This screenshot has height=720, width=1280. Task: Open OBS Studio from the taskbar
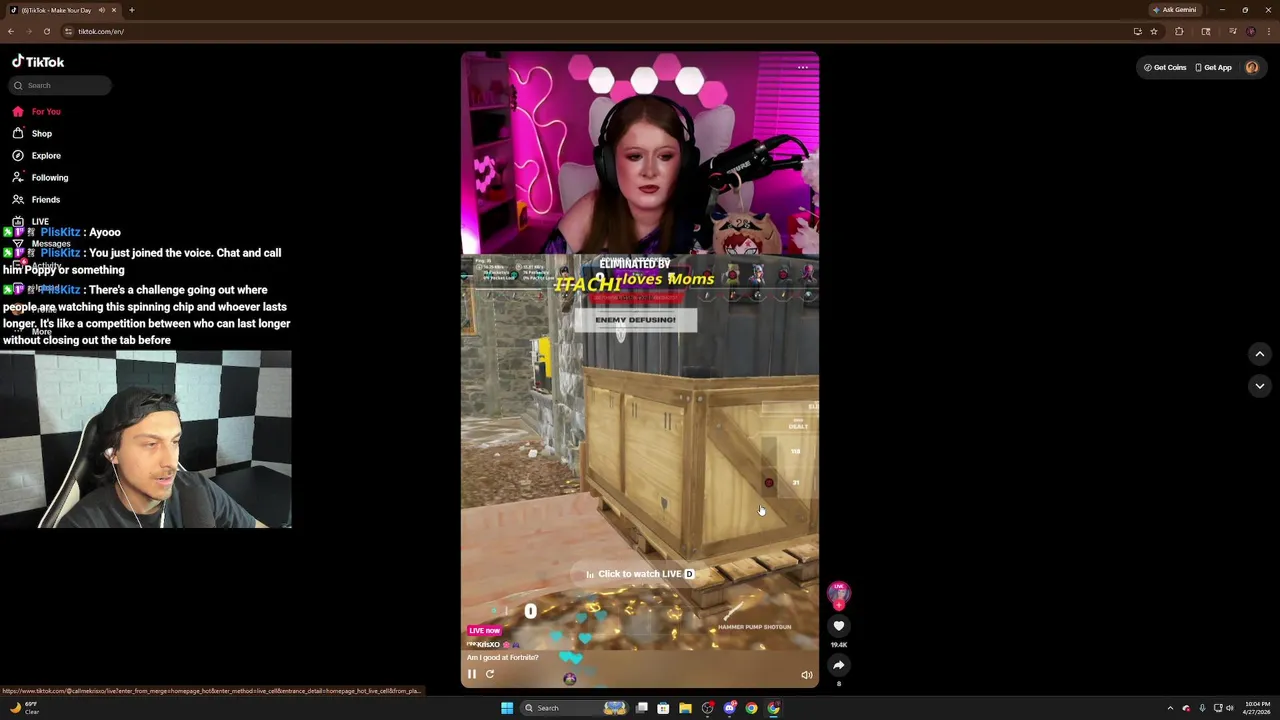708,708
